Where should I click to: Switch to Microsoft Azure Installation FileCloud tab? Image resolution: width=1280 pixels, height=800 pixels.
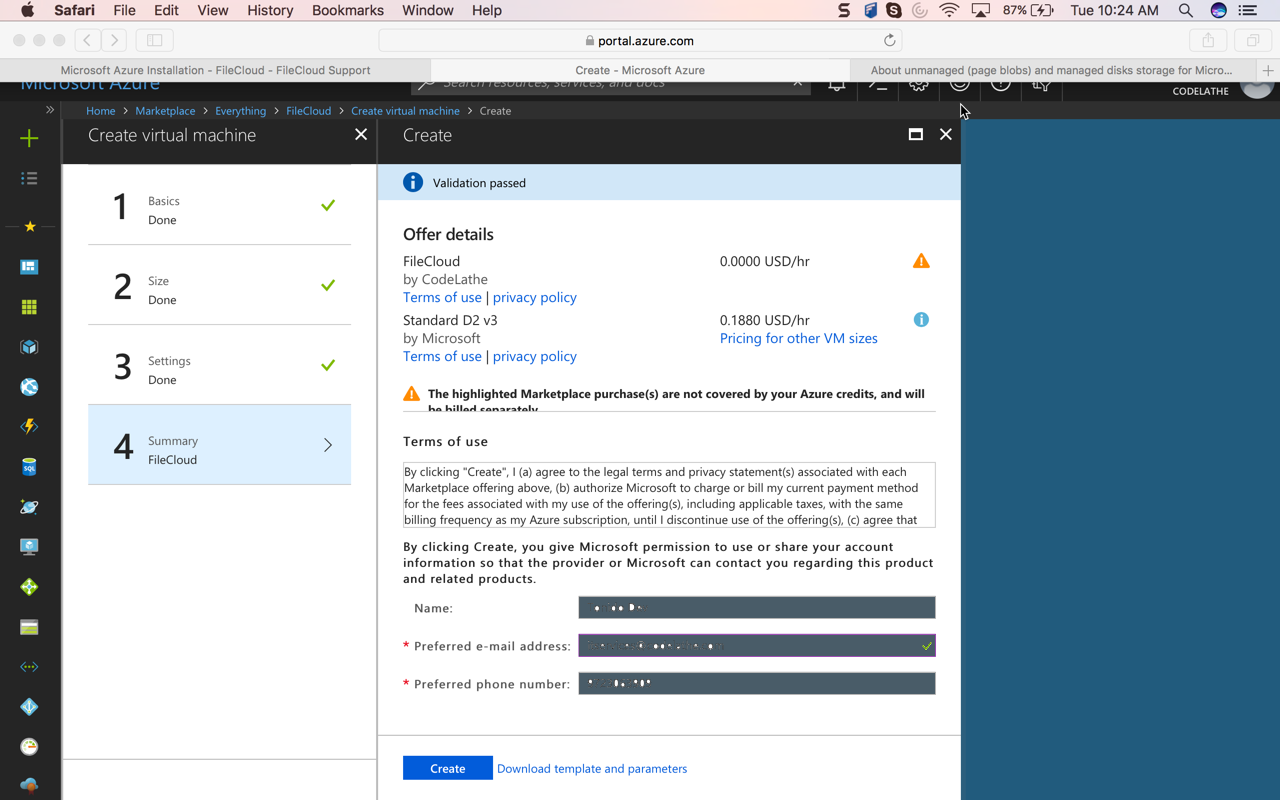(215, 70)
